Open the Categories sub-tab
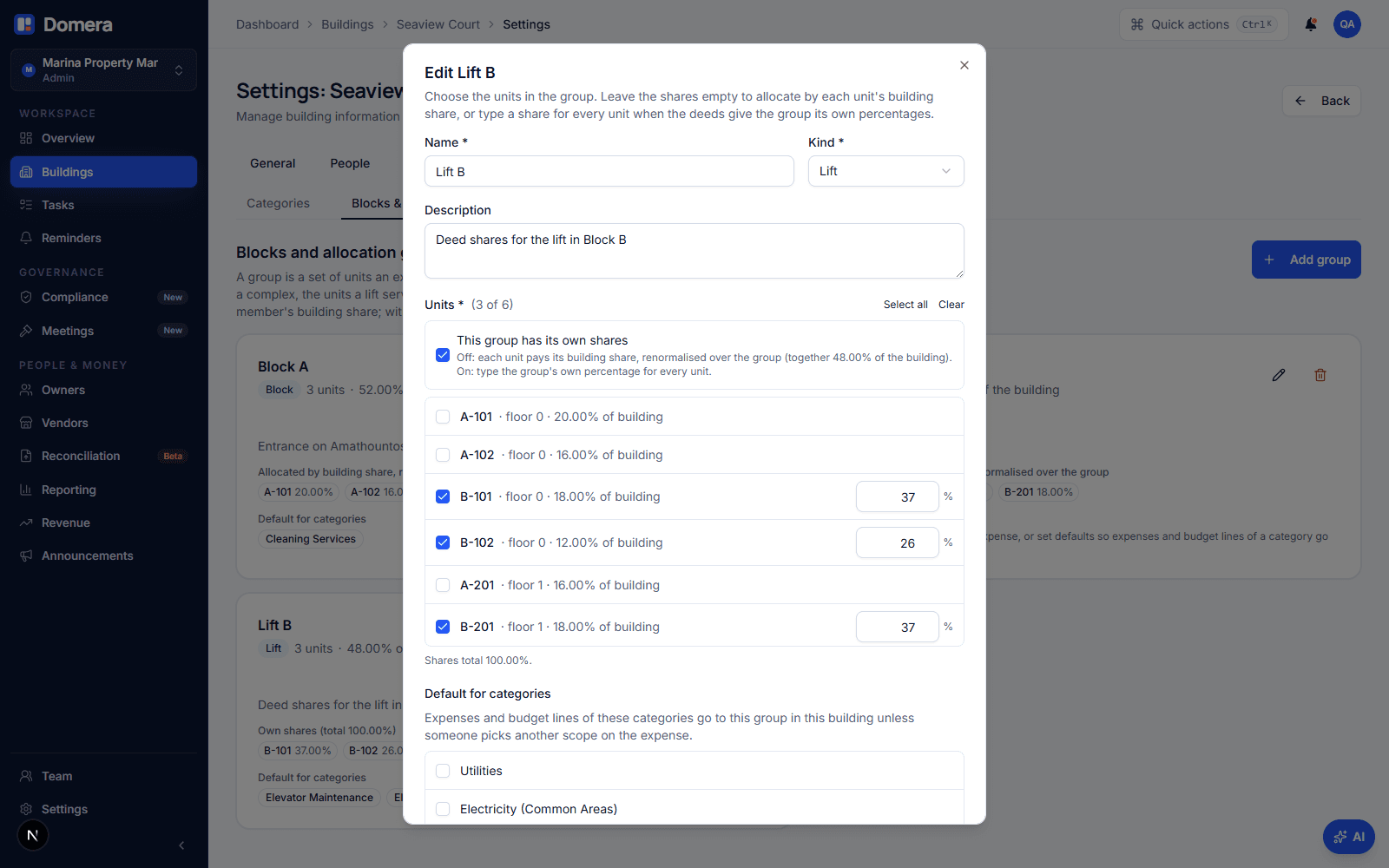Viewport: 1389px width, 868px height. 278,203
